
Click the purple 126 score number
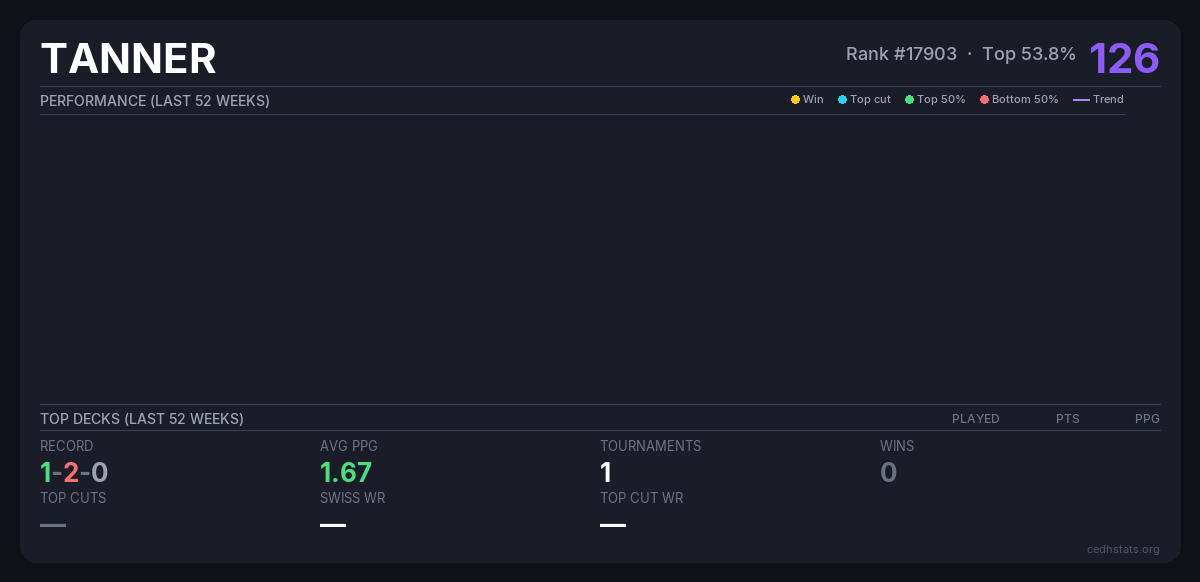click(x=1124, y=59)
